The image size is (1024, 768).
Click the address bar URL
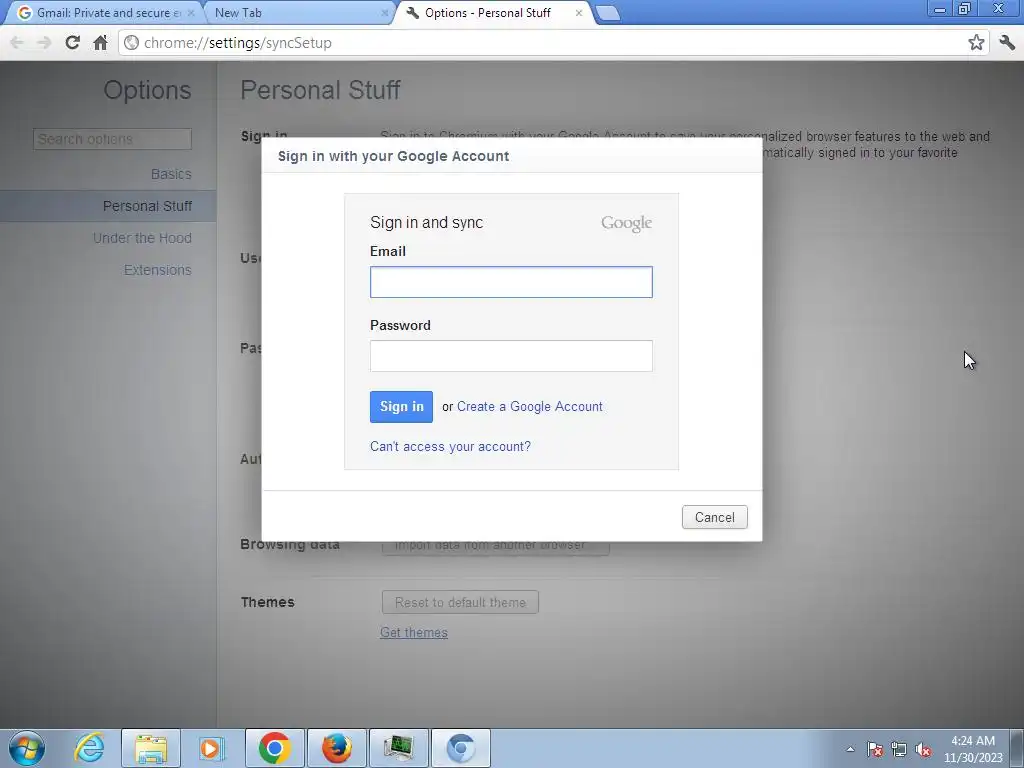[x=238, y=42]
